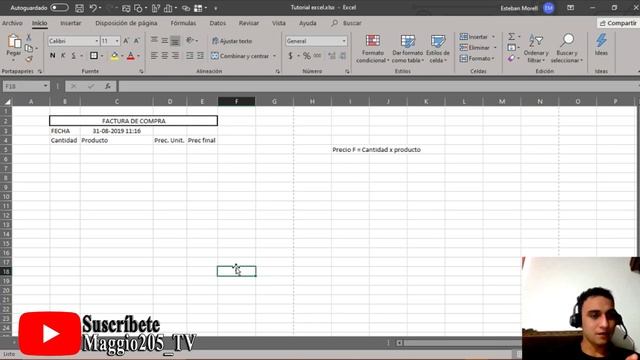Apply the yellow fill color

[115, 56]
